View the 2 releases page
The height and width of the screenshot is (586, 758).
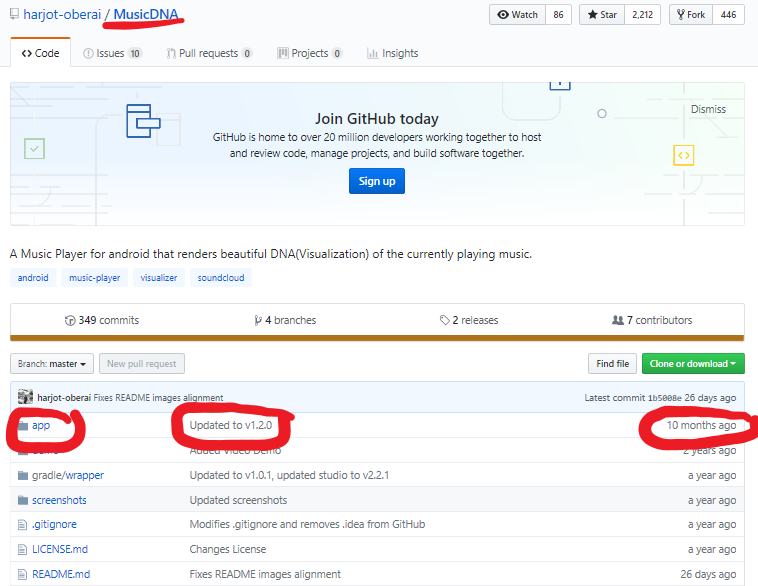coord(469,320)
